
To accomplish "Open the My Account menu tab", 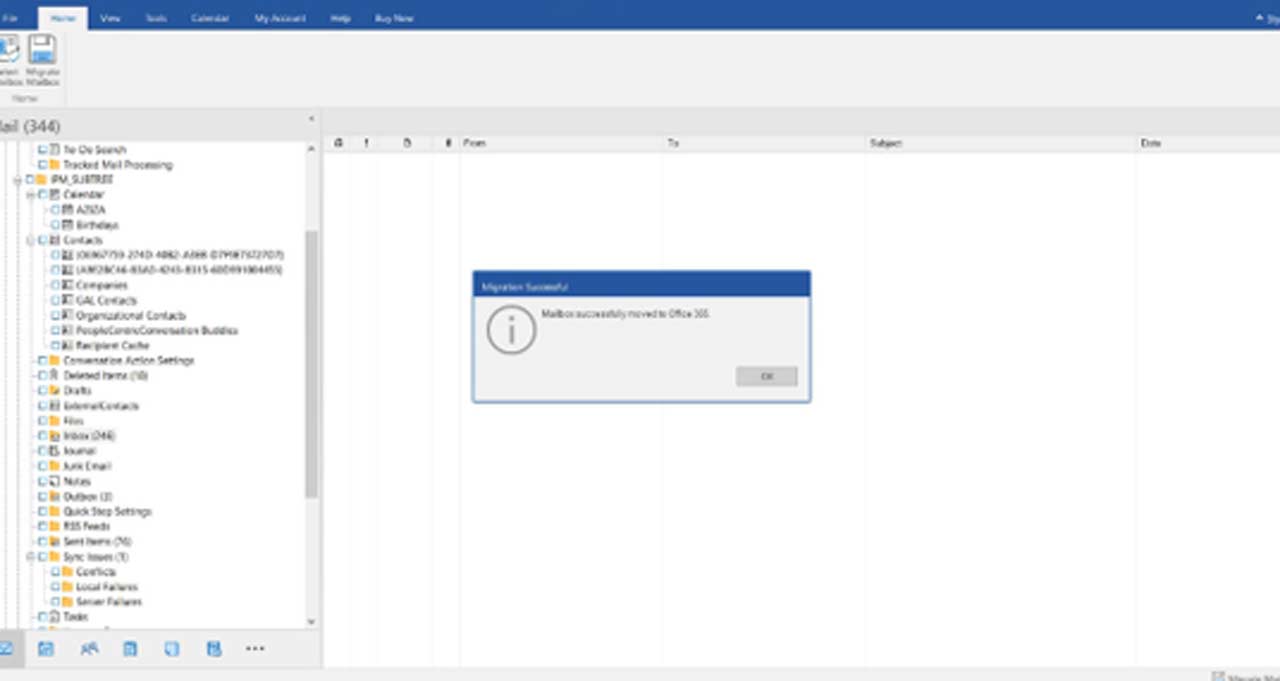I will 280,18.
